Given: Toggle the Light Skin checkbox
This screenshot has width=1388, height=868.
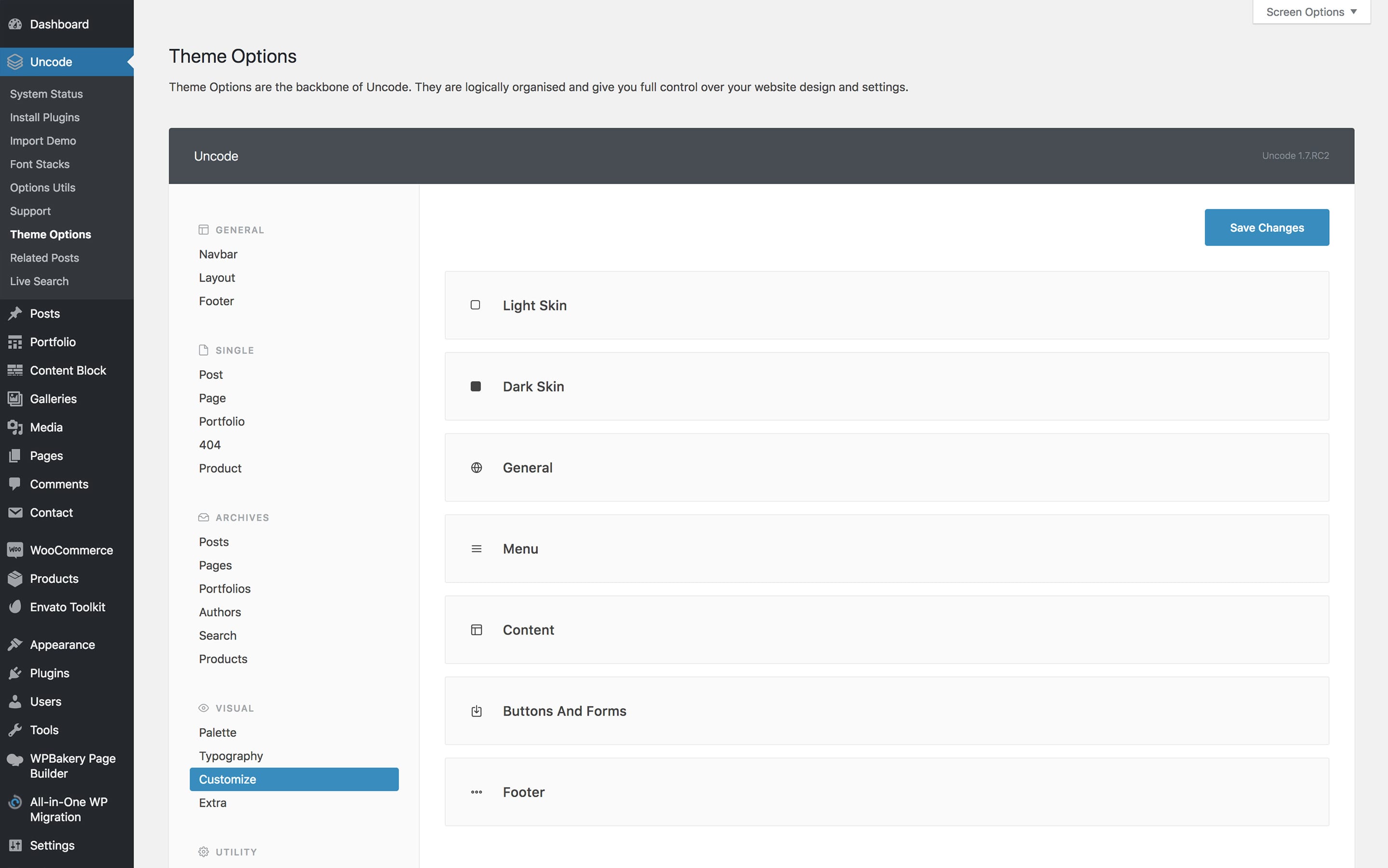Looking at the screenshot, I should [475, 305].
